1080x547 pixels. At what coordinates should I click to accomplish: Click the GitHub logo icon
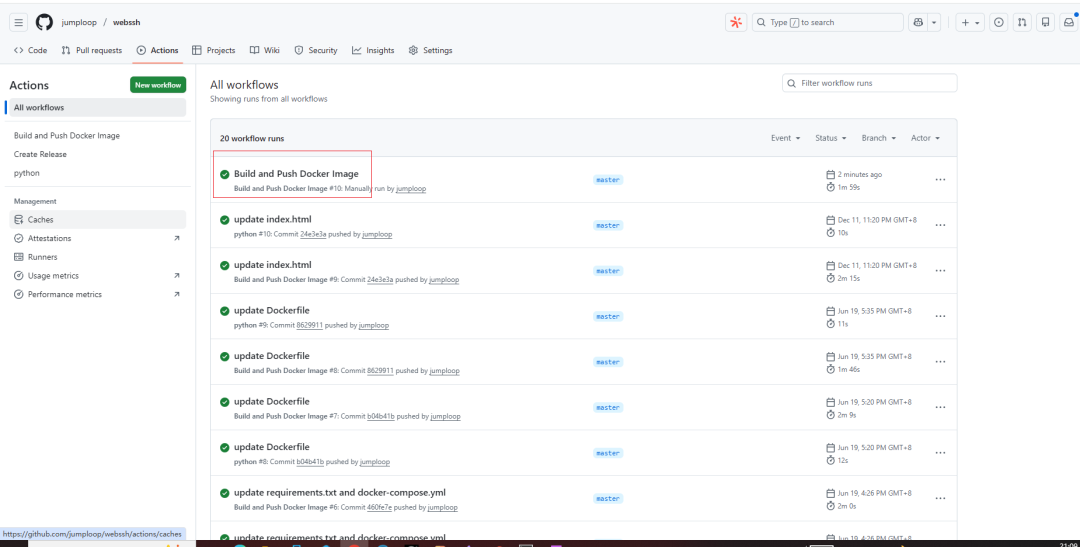tap(44, 22)
